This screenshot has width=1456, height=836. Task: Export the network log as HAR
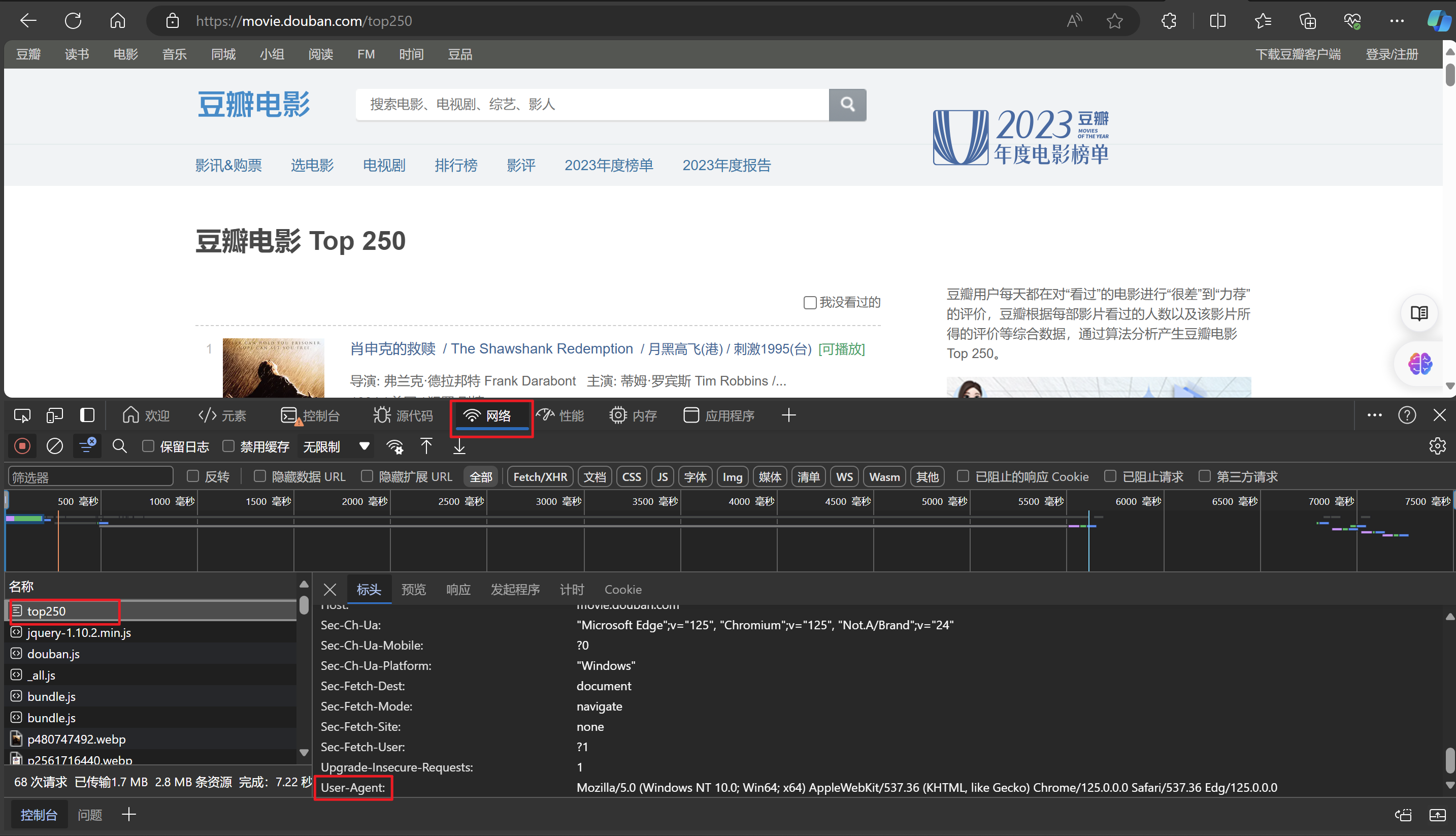point(458,446)
